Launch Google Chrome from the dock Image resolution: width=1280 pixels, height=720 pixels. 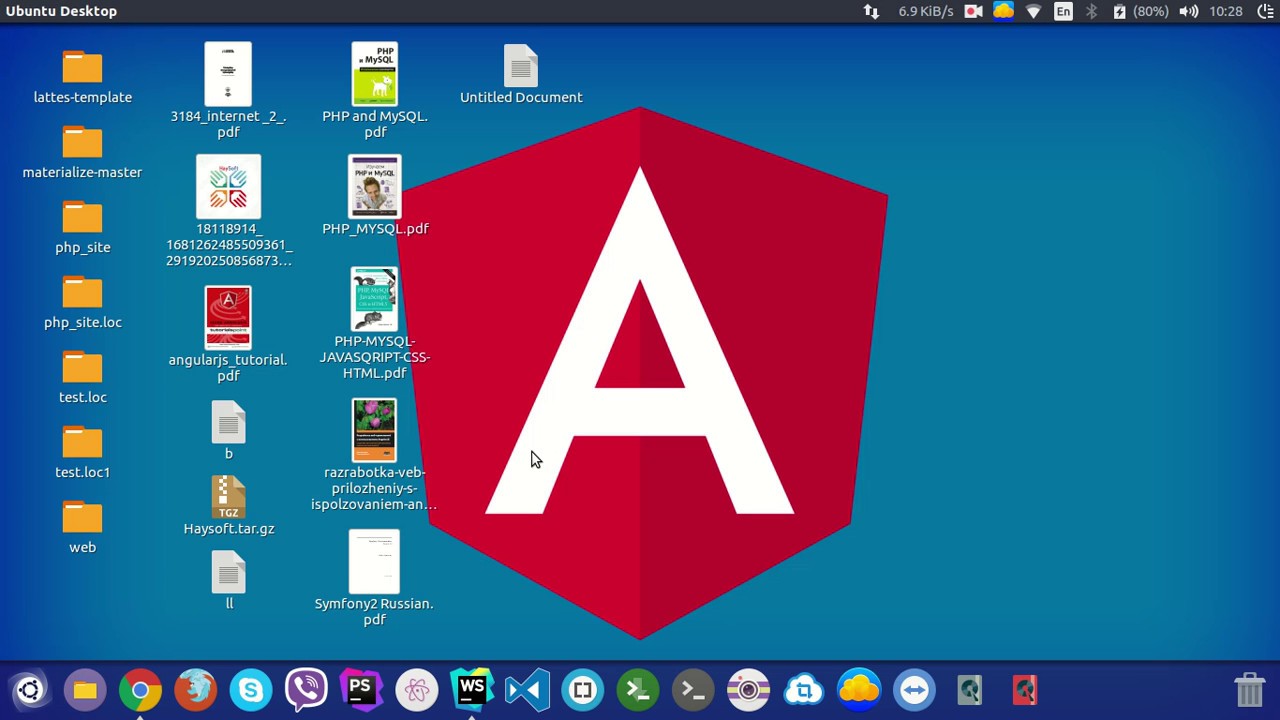coord(140,690)
